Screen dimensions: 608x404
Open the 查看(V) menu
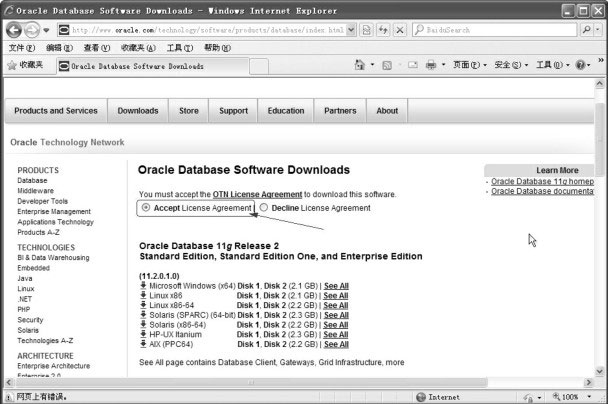97,48
